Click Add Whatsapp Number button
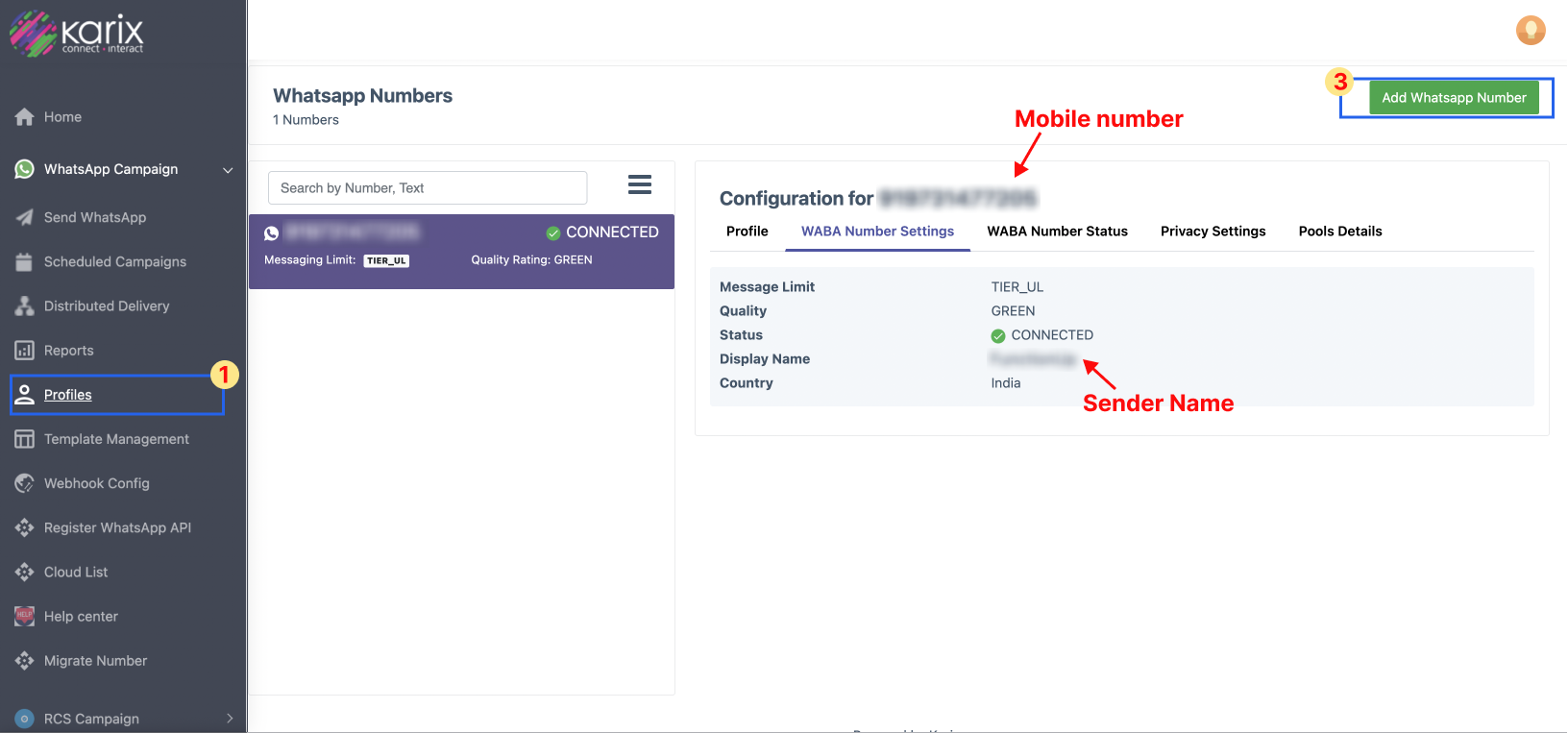The image size is (1568, 733). pyautogui.click(x=1454, y=98)
